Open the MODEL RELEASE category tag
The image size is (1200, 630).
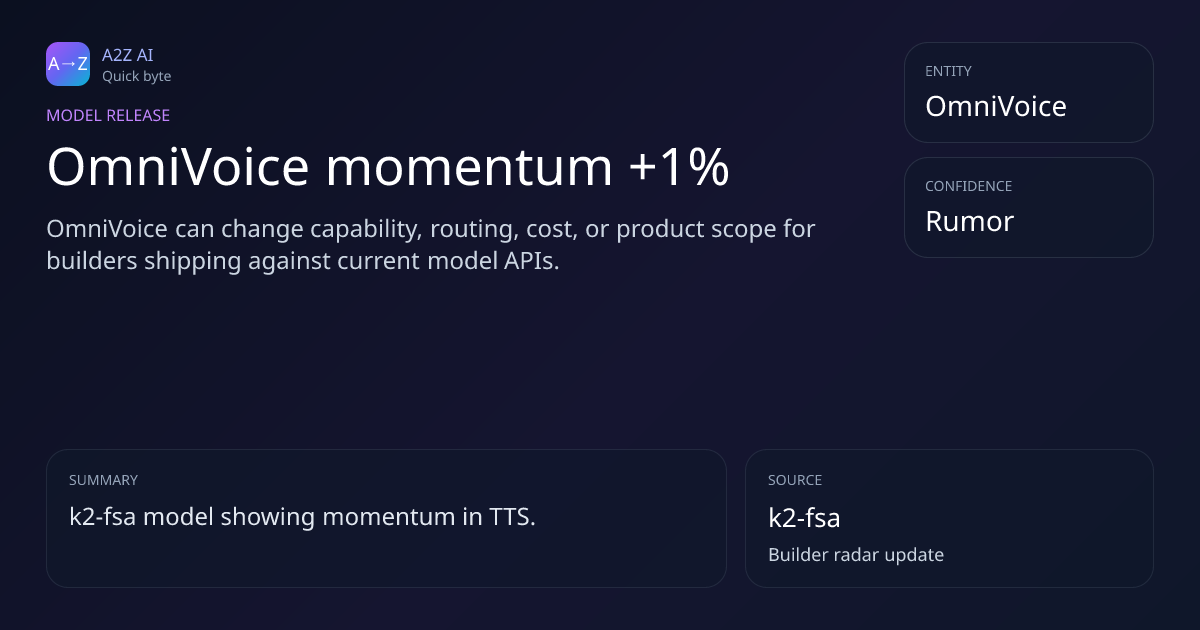108,115
